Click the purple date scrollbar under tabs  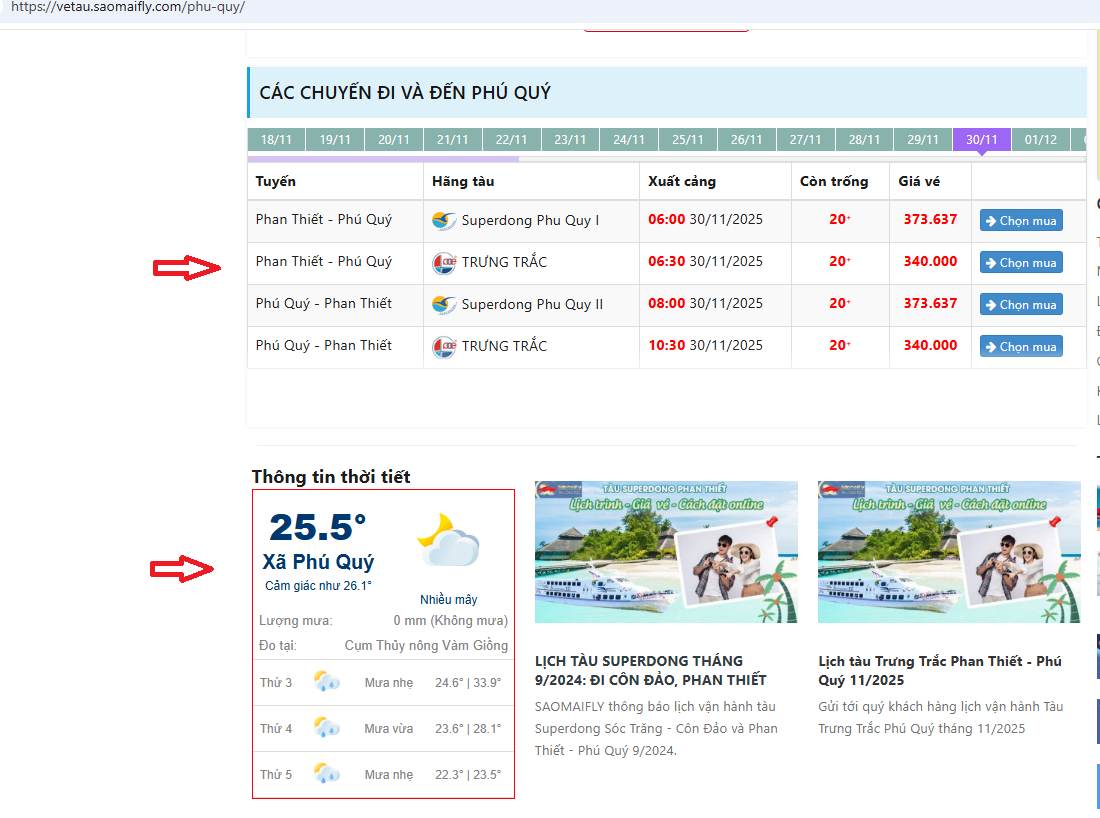383,158
